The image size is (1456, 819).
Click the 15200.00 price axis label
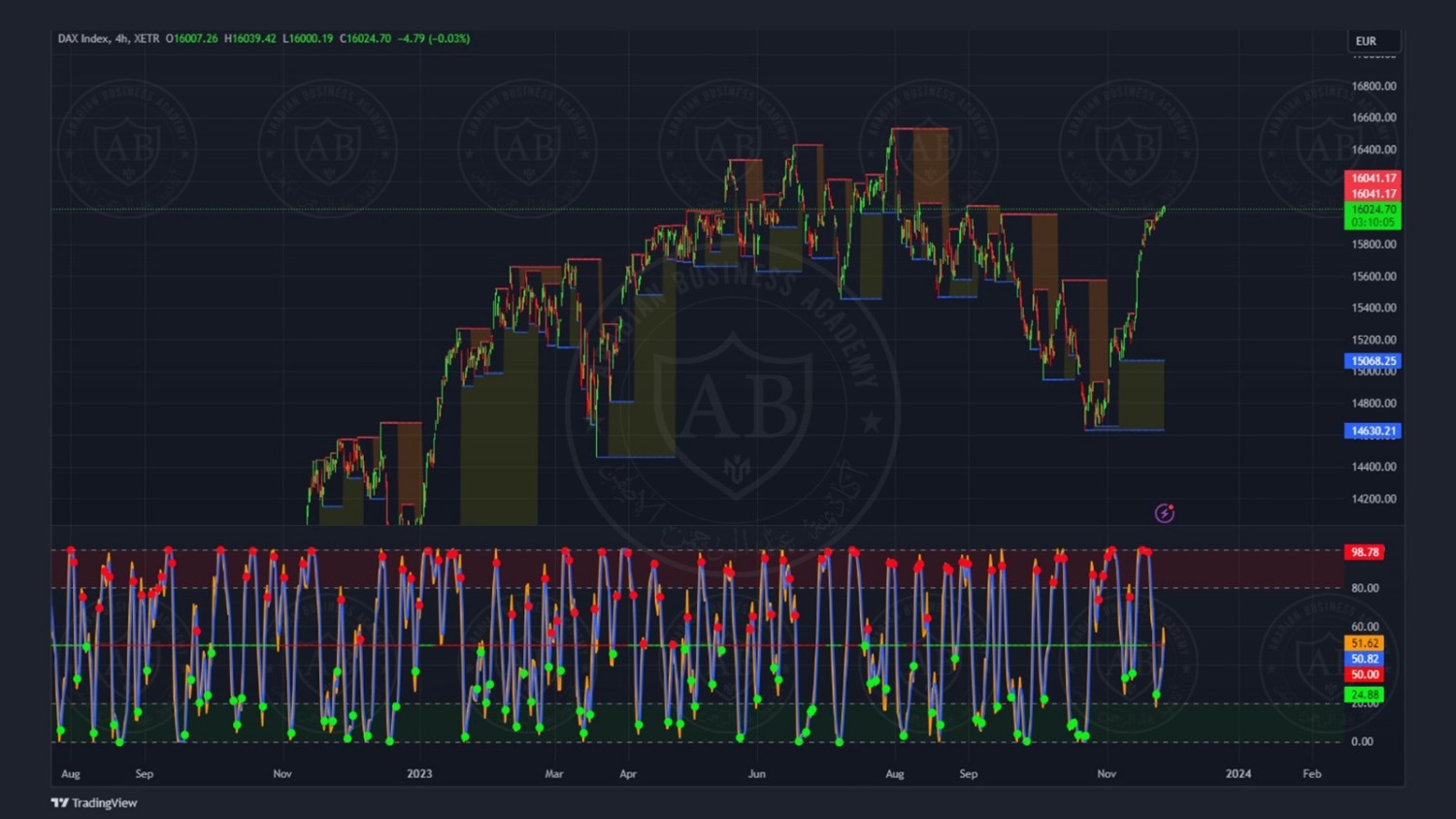[x=1373, y=340]
